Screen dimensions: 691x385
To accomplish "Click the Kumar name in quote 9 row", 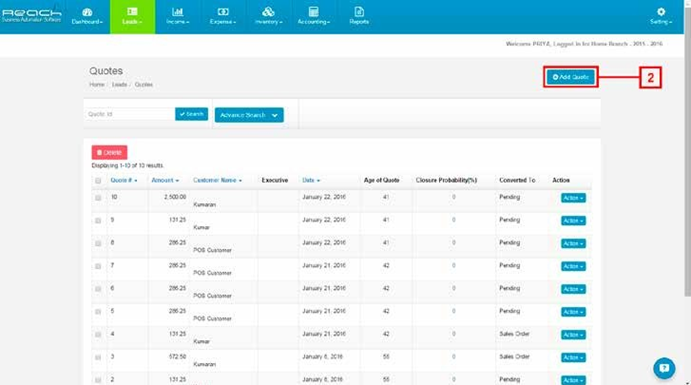I will (x=201, y=228).
